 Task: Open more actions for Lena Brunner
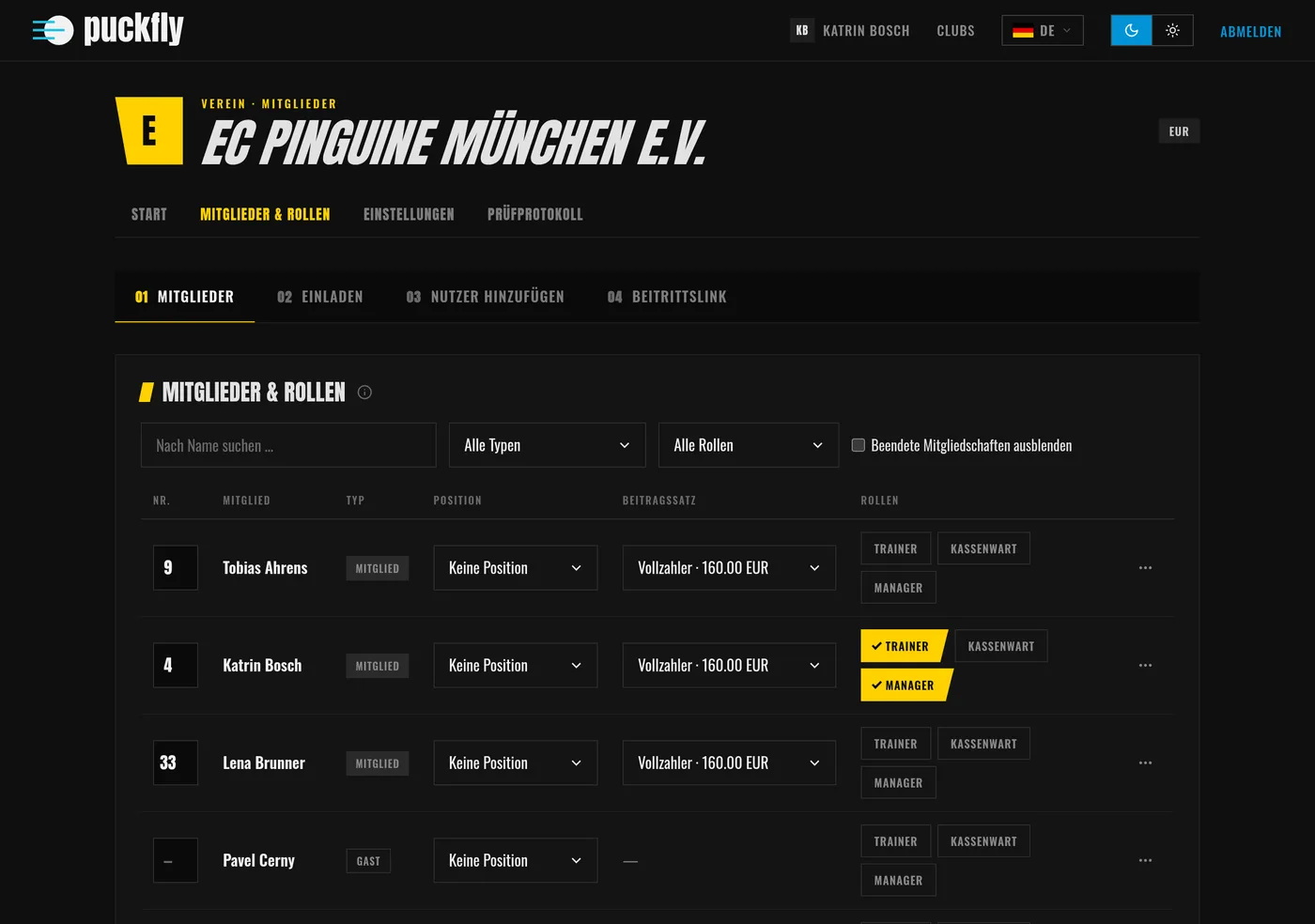point(1145,763)
